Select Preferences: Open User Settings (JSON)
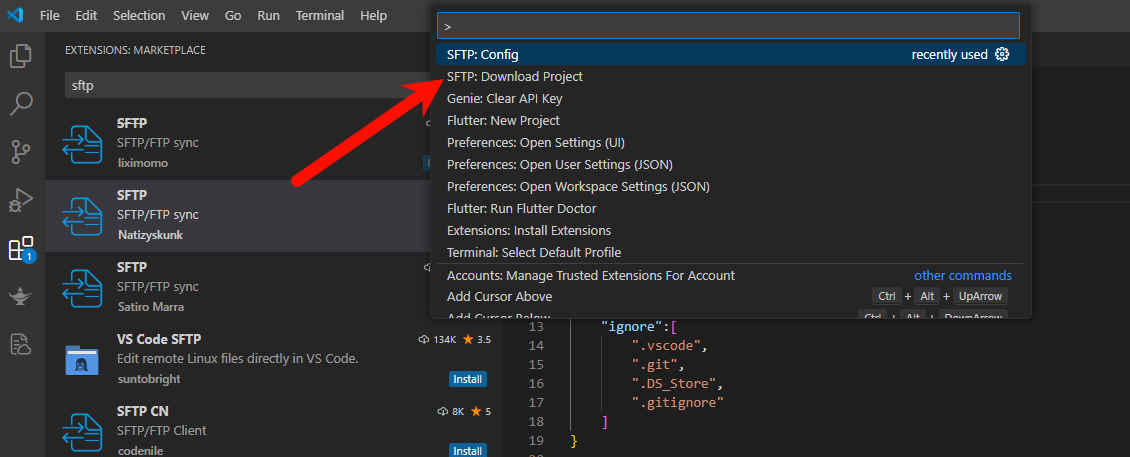 tap(731, 164)
